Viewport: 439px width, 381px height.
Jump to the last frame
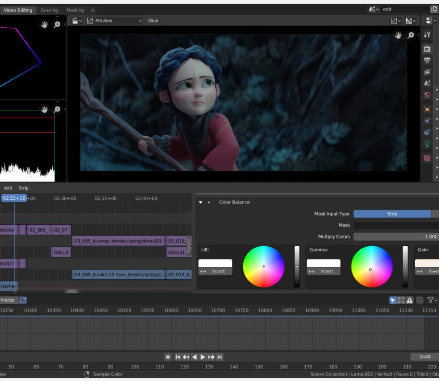(219, 357)
